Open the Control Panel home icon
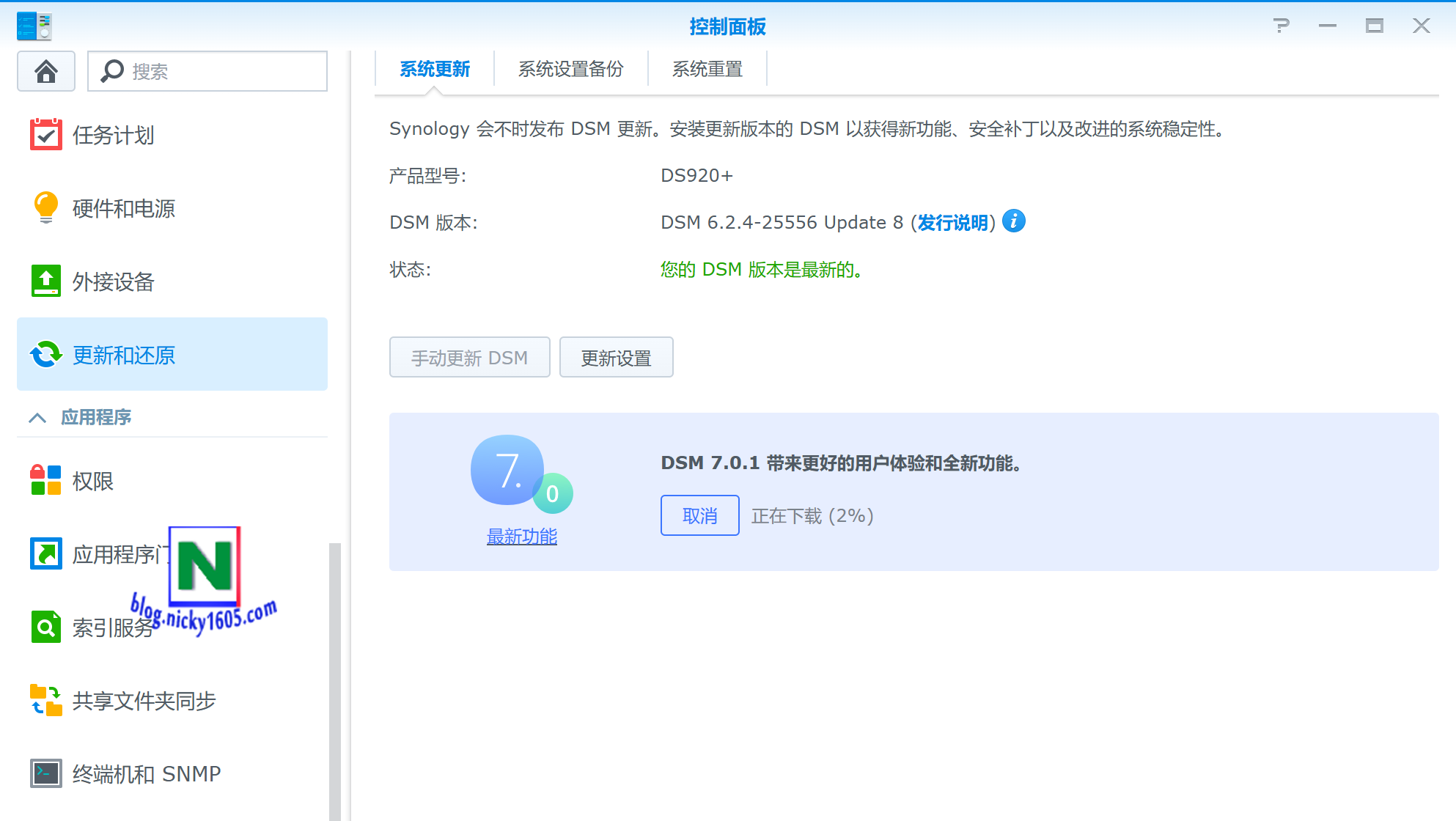1456x821 pixels. pyautogui.click(x=46, y=71)
